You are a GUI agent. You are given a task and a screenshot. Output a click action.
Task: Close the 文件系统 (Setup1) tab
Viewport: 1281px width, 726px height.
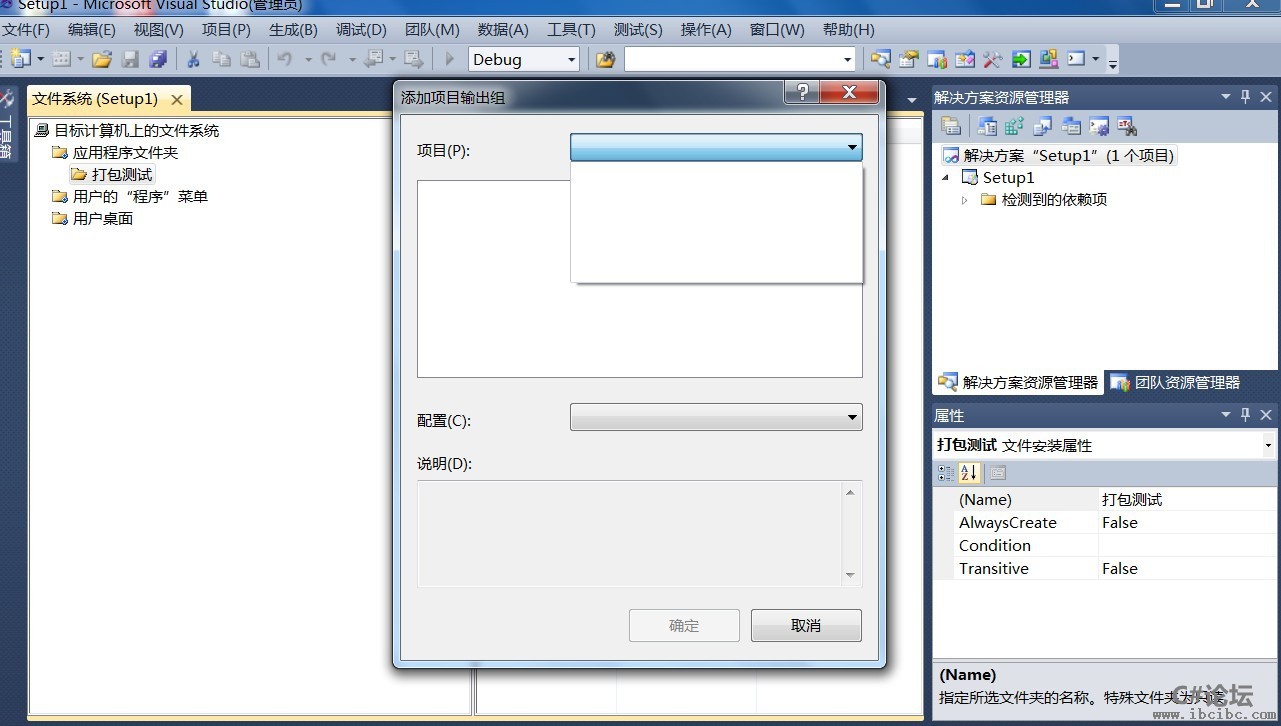pyautogui.click(x=177, y=99)
